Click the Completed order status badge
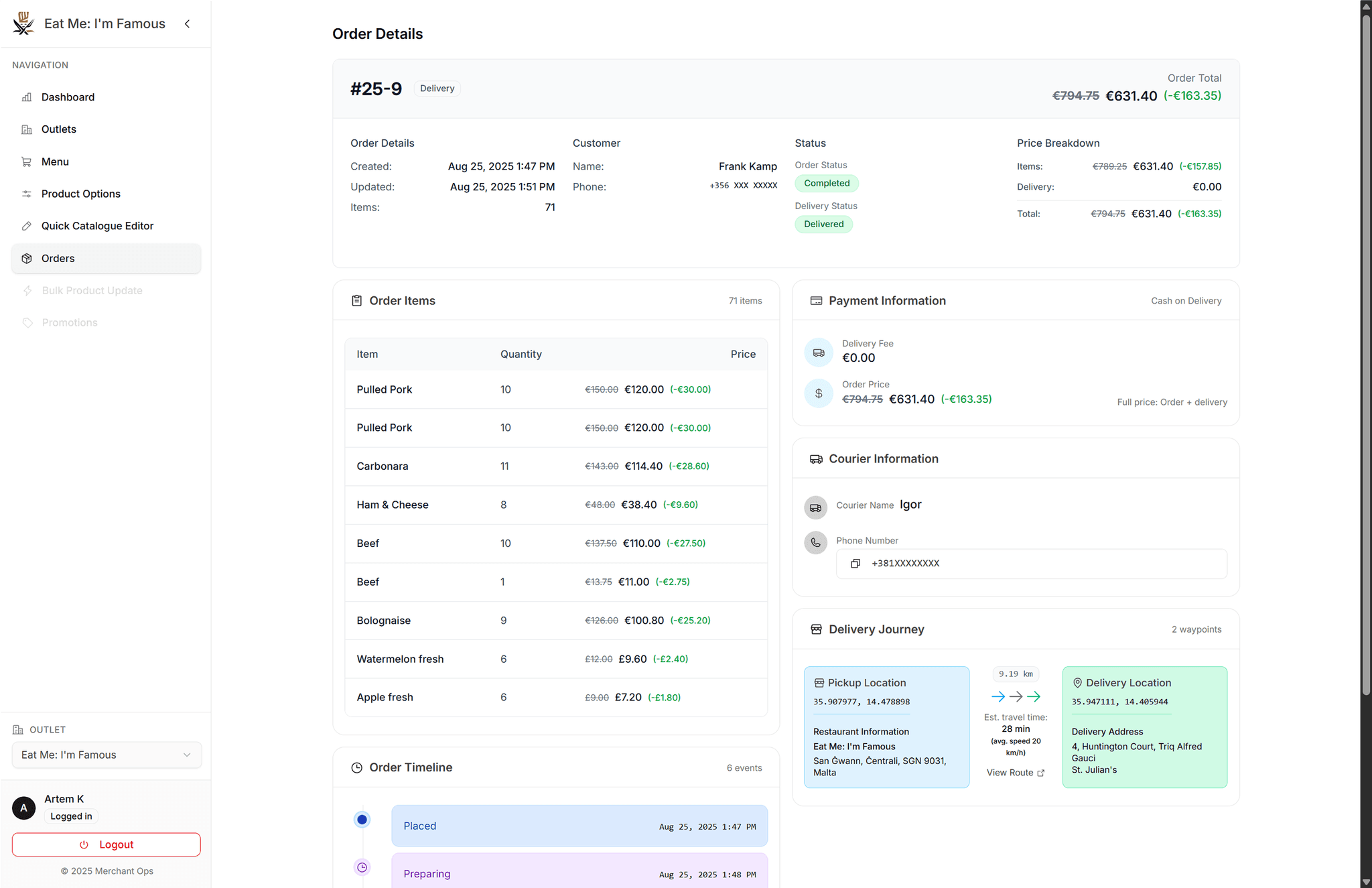1372x888 pixels. click(x=827, y=183)
